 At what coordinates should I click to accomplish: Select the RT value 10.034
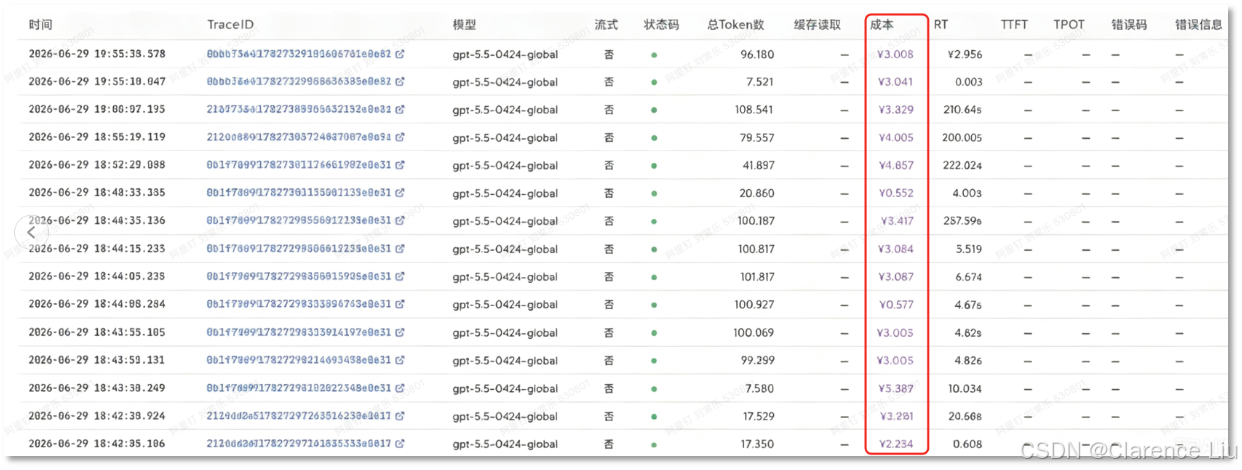tap(966, 387)
